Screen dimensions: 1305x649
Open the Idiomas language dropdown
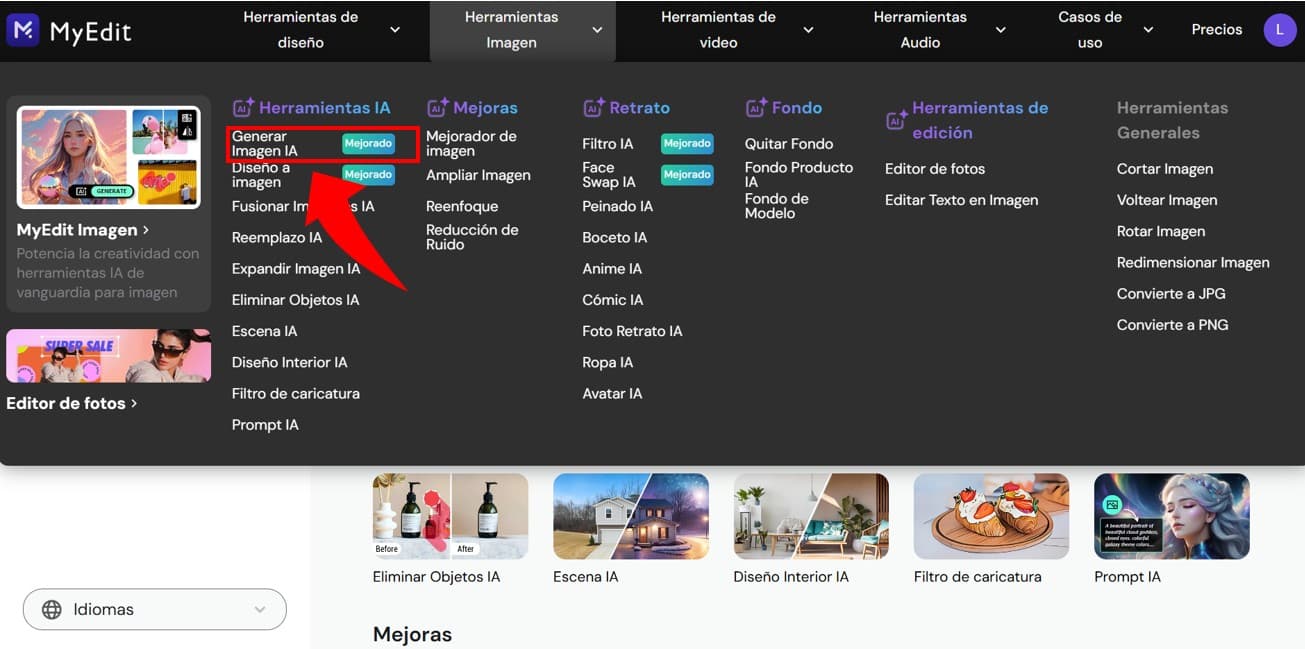155,609
